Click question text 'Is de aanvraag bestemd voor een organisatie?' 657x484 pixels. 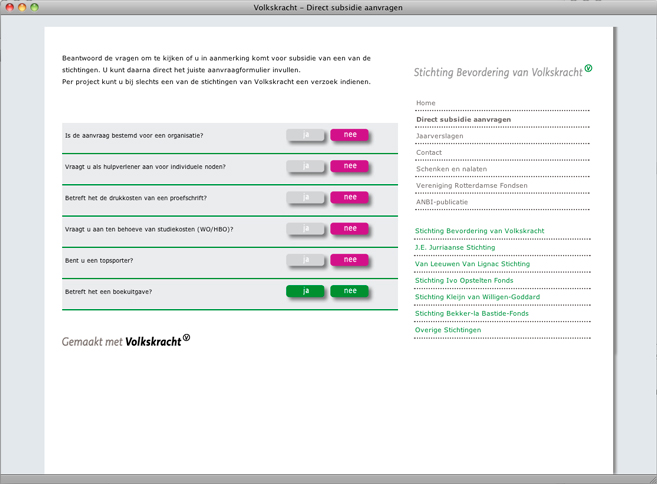tap(134, 136)
